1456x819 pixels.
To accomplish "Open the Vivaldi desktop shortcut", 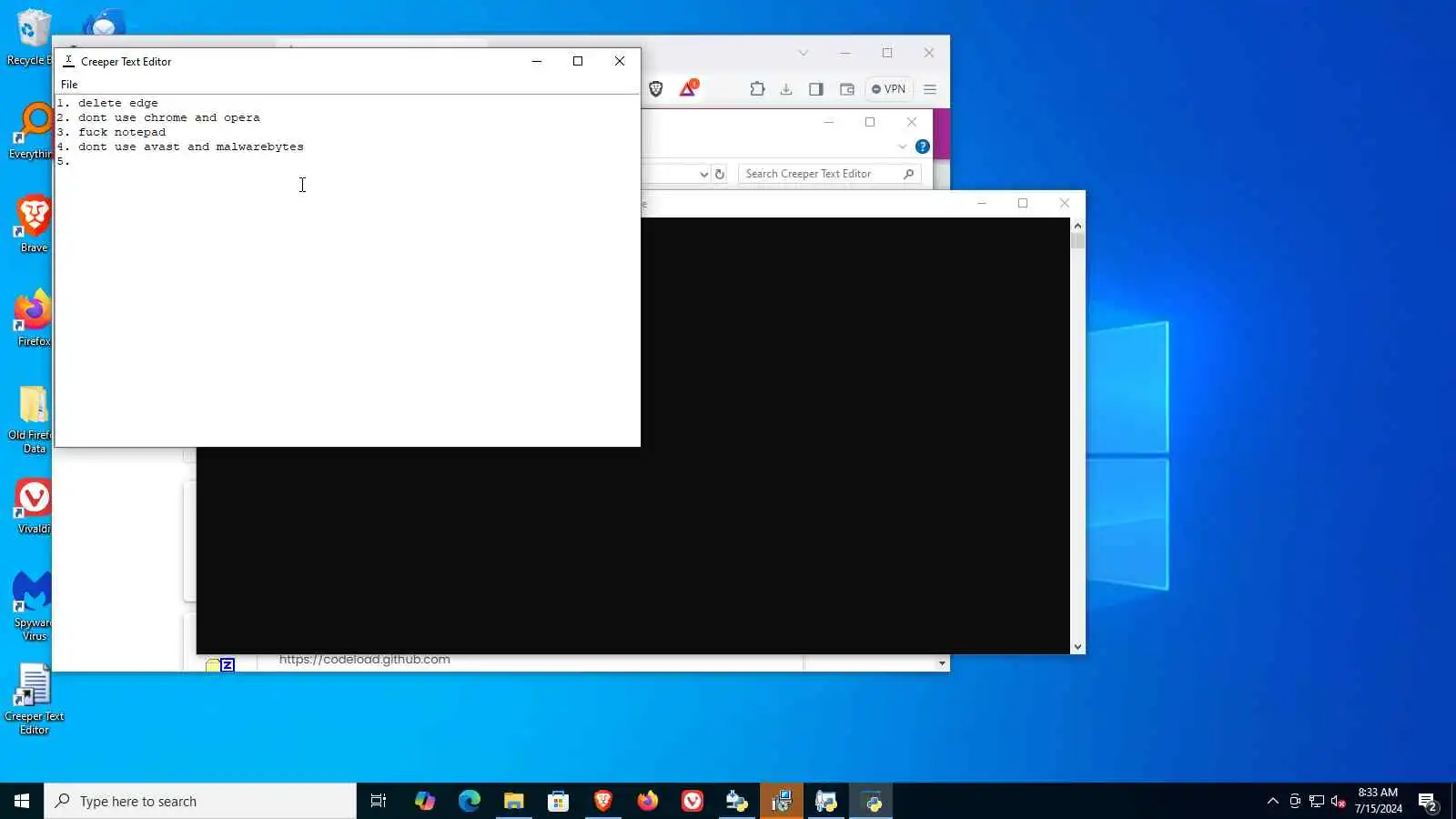I will click(x=34, y=505).
